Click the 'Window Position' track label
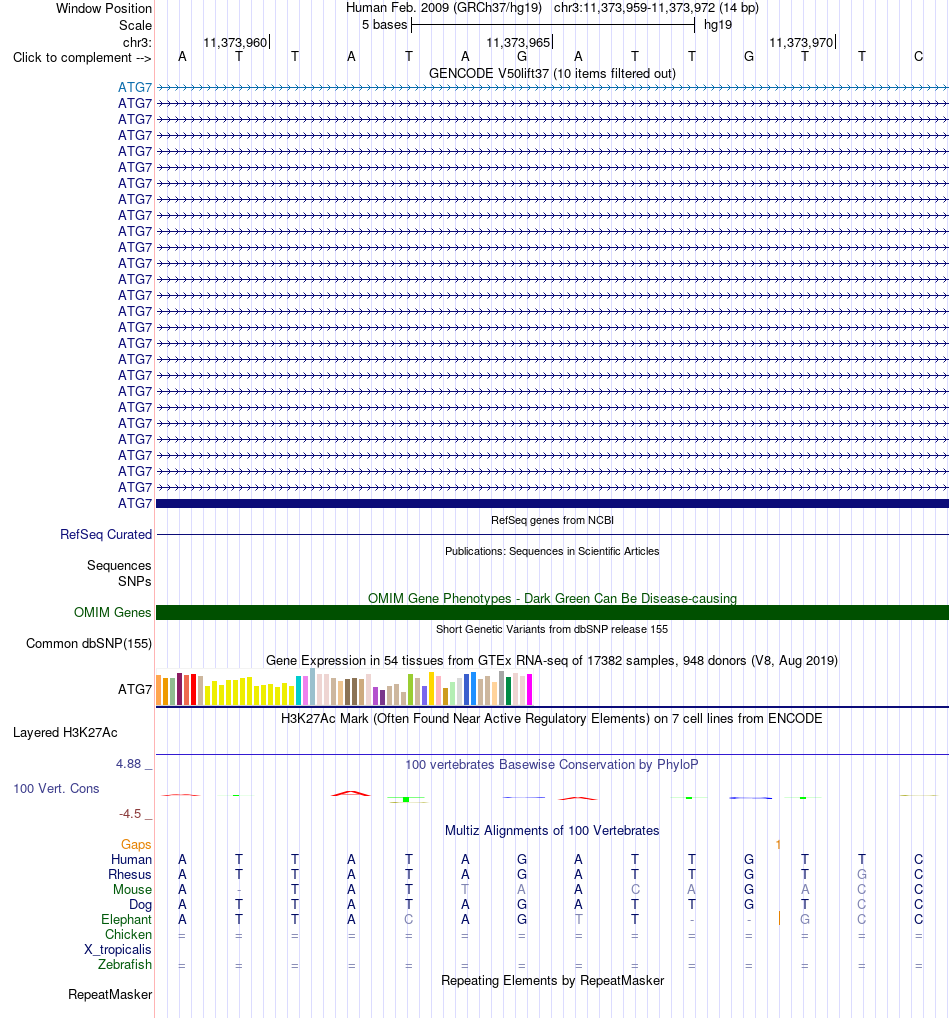The height and width of the screenshot is (1018, 950). click(x=104, y=8)
